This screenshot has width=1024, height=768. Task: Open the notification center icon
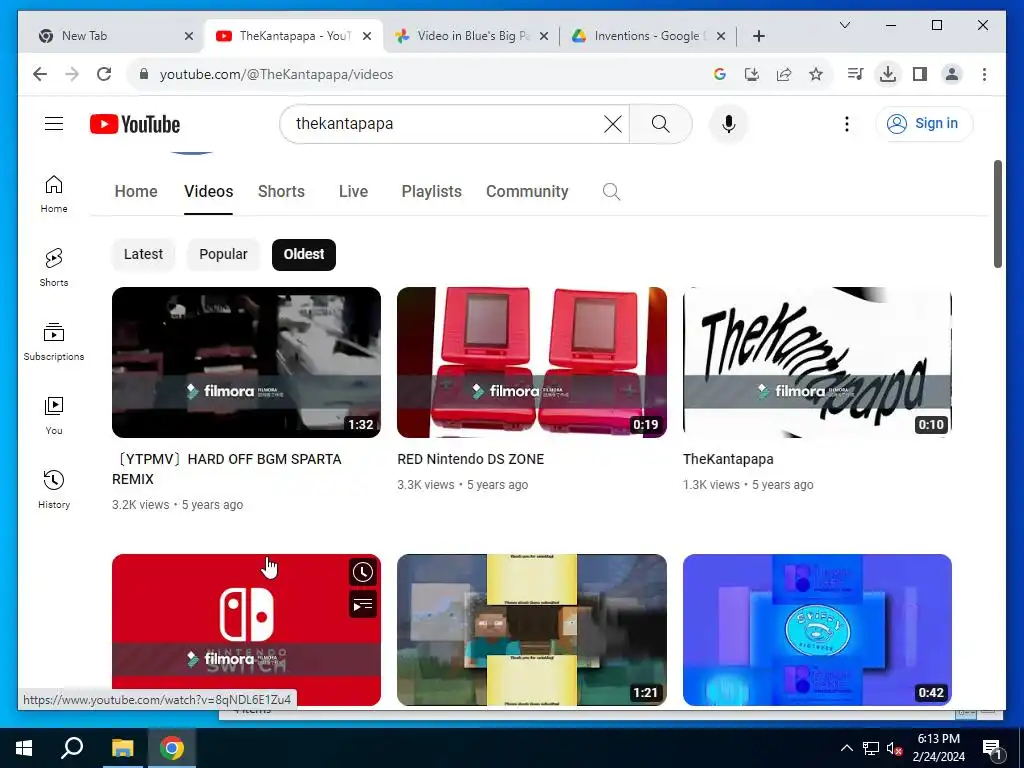pyautogui.click(x=992, y=748)
